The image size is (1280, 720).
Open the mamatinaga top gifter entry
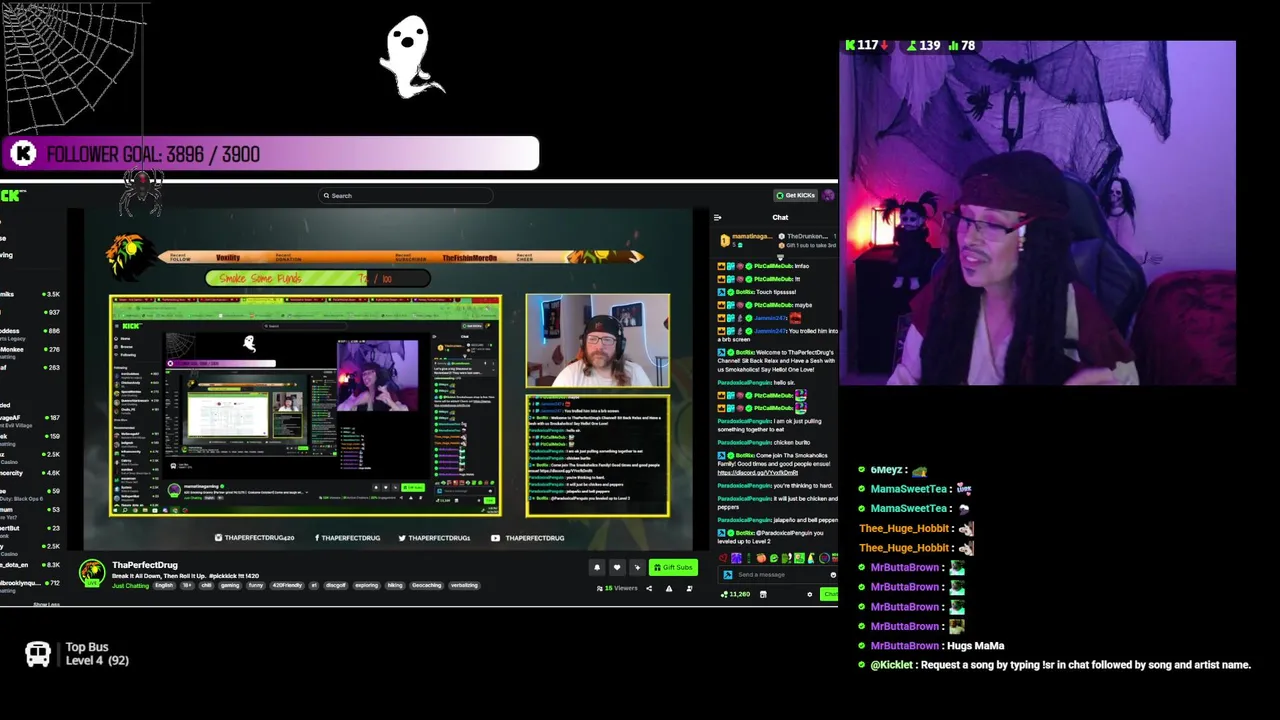point(746,241)
